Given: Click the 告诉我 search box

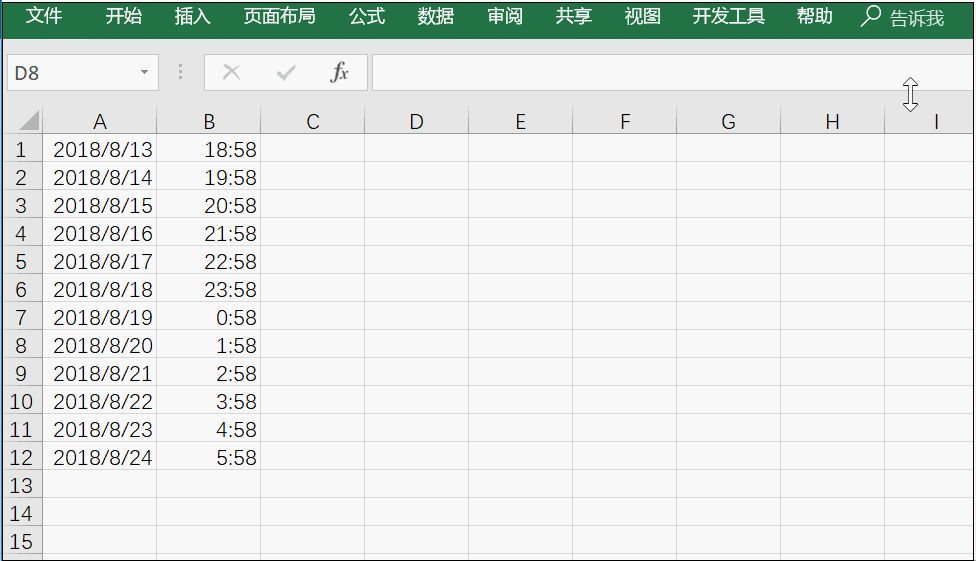Looking at the screenshot, I should tap(917, 18).
